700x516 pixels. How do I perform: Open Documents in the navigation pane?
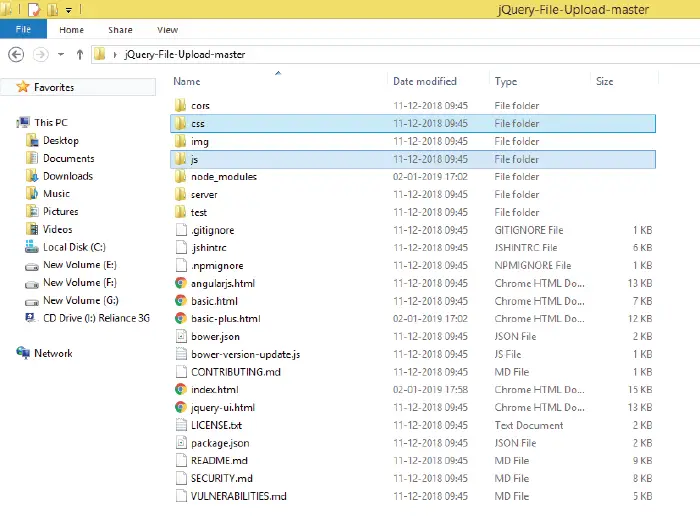(69, 158)
